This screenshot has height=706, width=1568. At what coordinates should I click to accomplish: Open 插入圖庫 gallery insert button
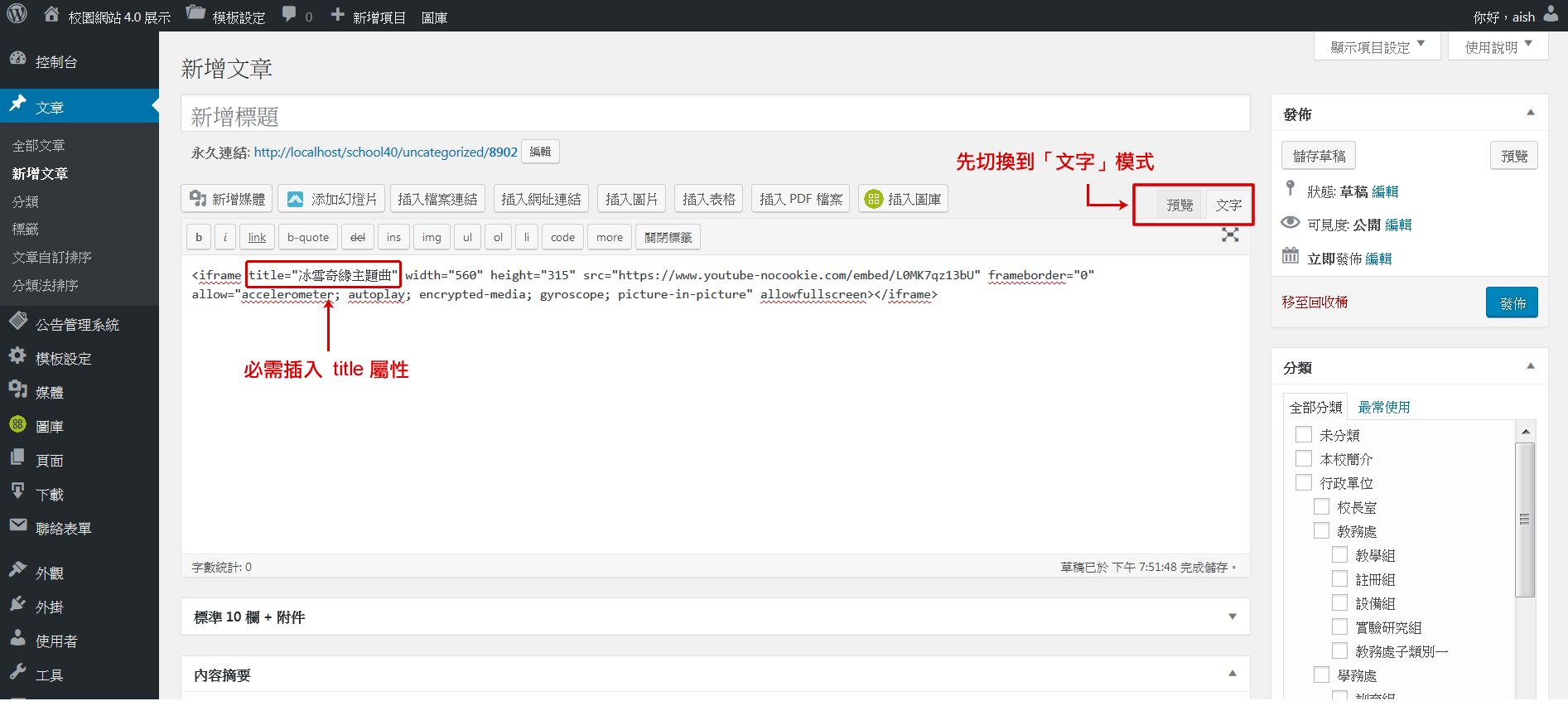903,199
